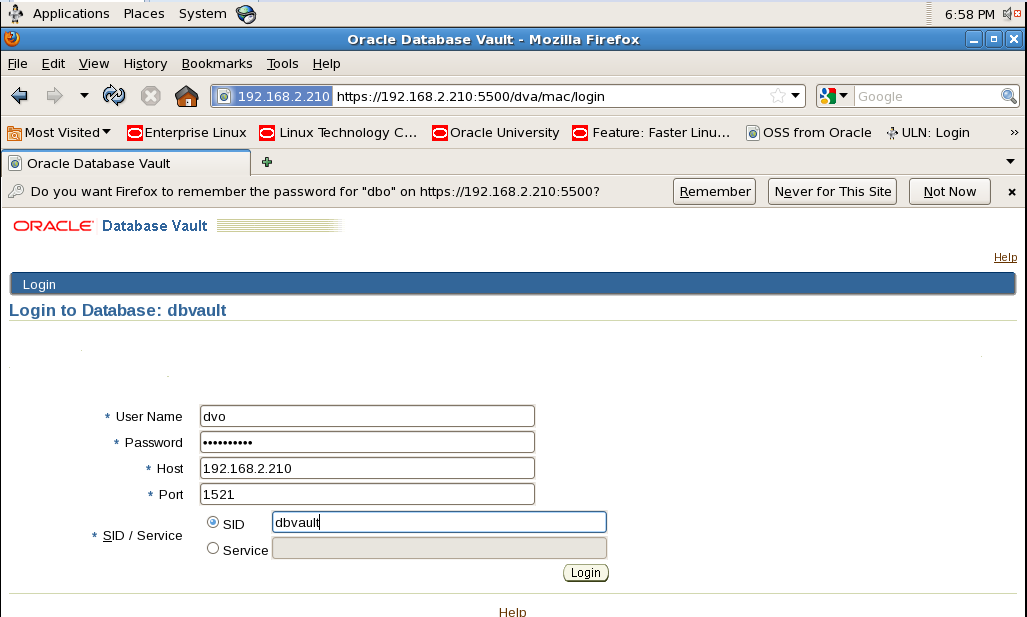Click the Stop loading icon
1027x617 pixels.
coord(151,96)
